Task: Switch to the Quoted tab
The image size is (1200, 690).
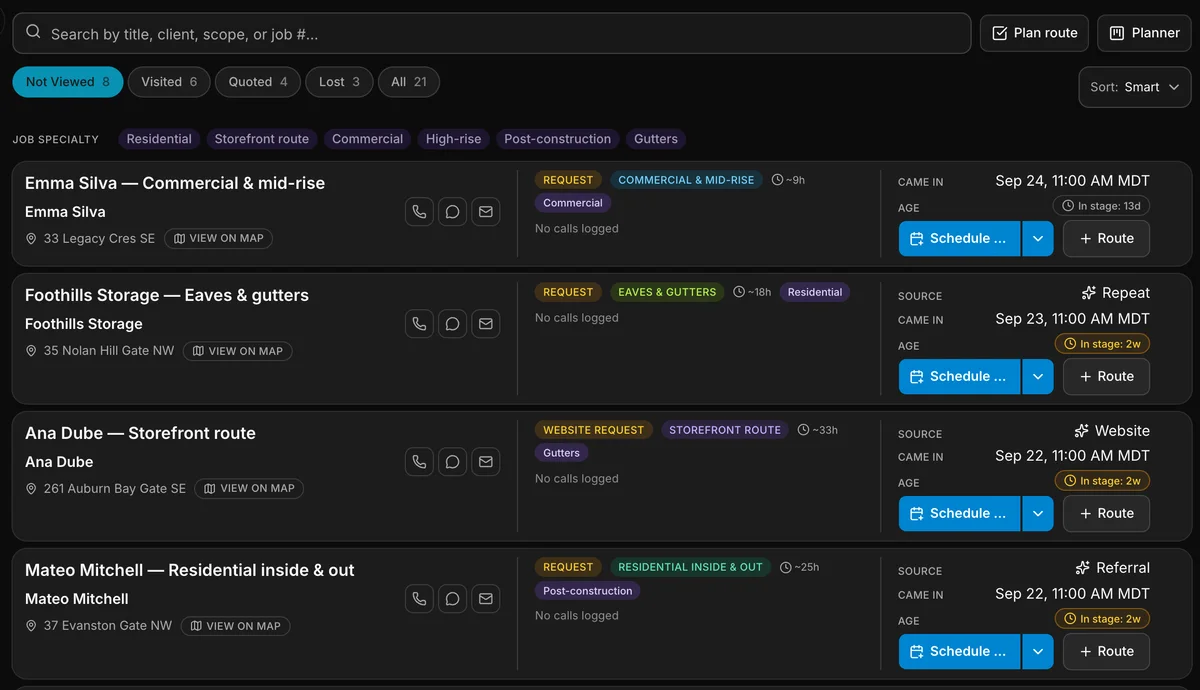Action: 258,82
